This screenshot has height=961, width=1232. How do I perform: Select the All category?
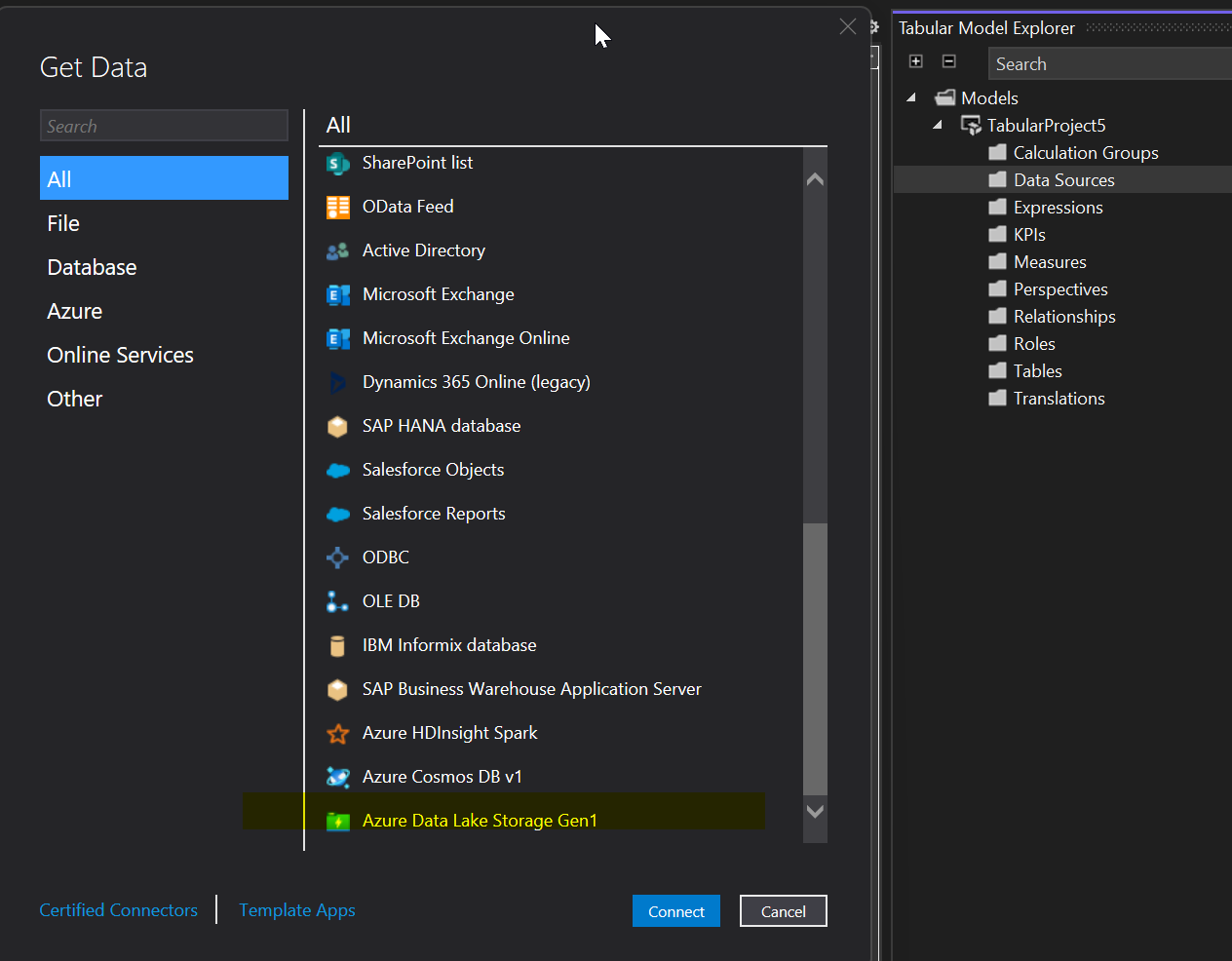click(x=164, y=178)
